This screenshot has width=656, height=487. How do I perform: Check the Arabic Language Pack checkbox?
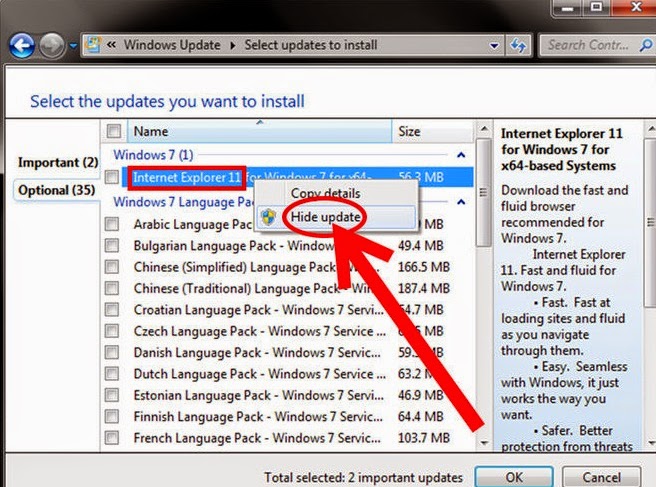point(112,224)
